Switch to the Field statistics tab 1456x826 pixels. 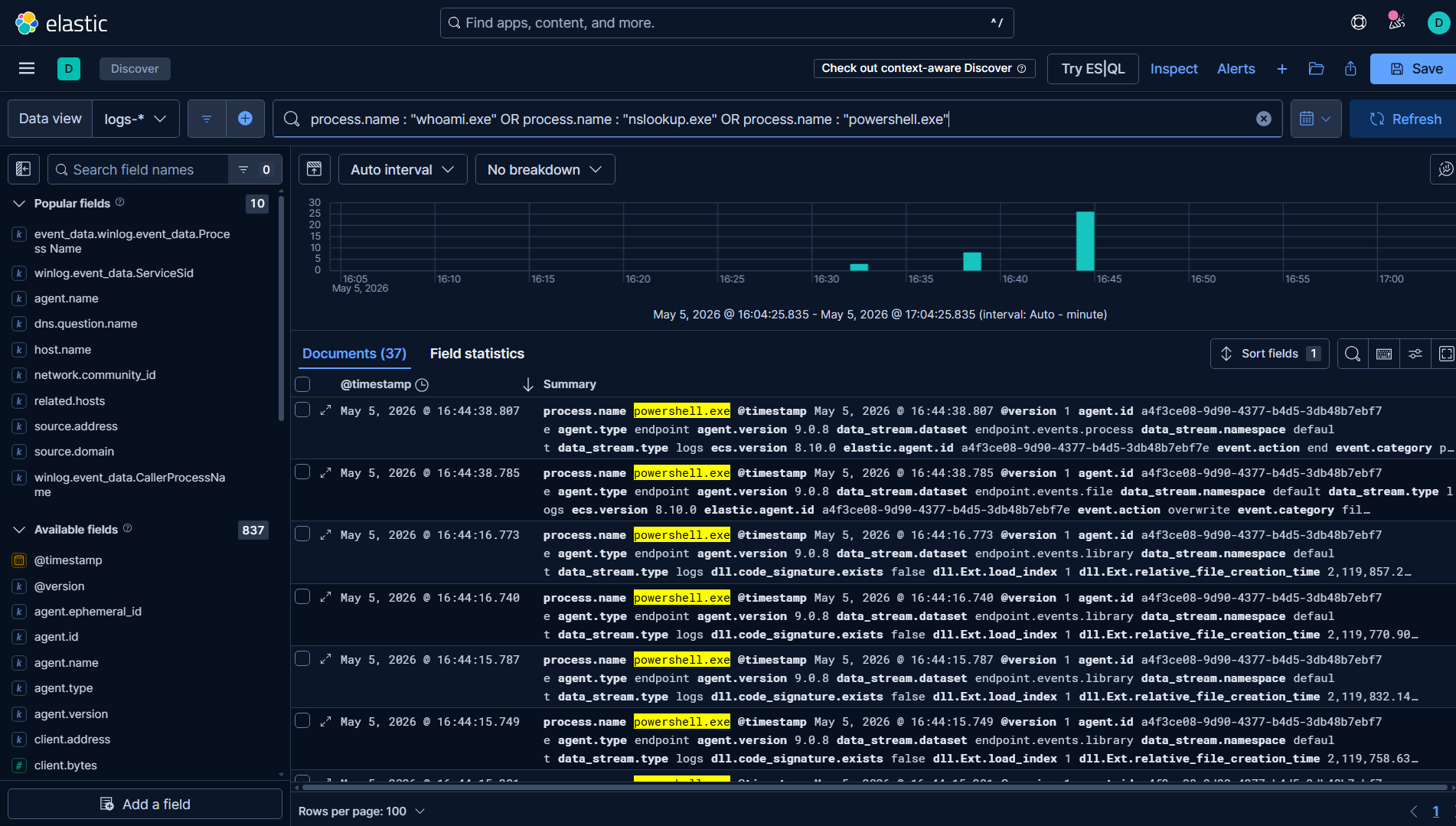click(477, 354)
